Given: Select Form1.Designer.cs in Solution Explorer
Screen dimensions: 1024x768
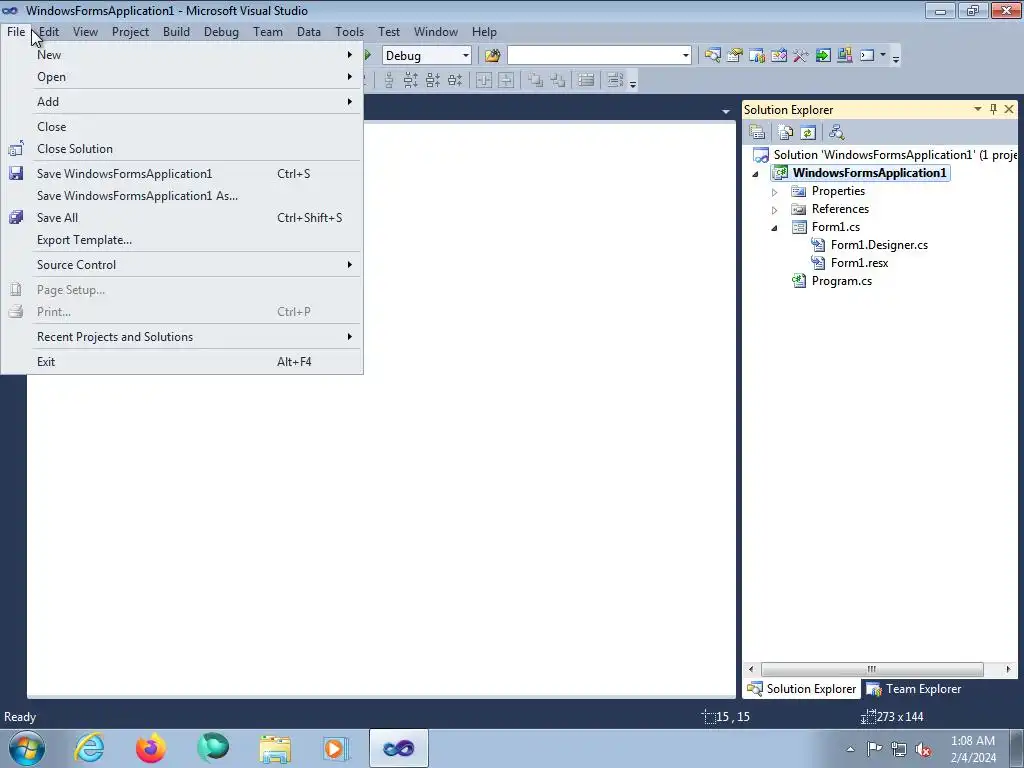Looking at the screenshot, I should click(879, 245).
